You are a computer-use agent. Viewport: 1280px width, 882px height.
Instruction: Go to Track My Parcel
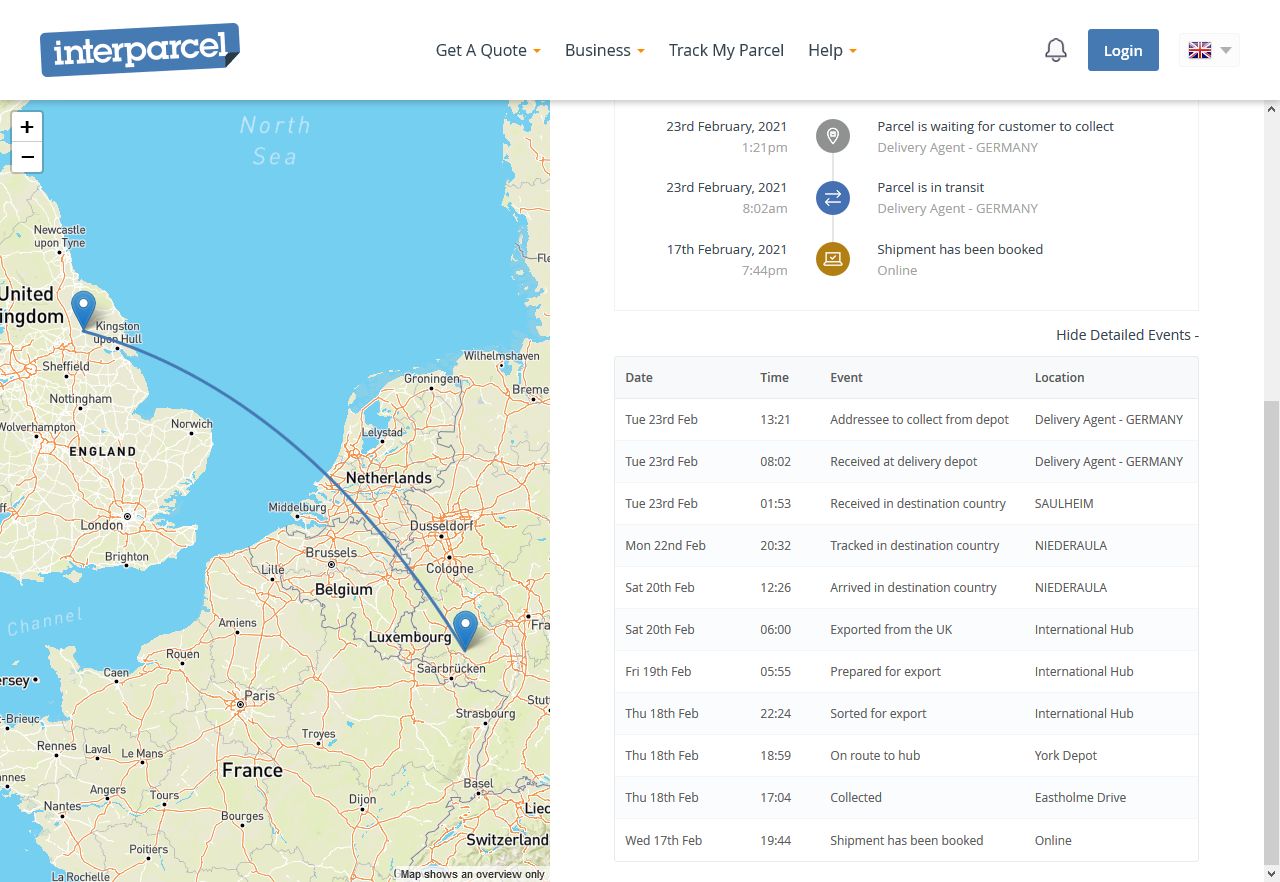(x=726, y=50)
